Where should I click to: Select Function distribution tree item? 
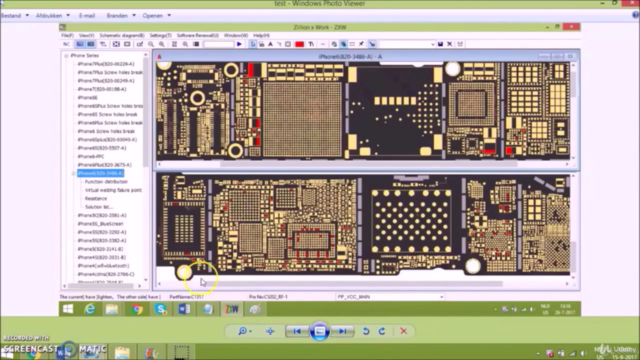coord(106,182)
